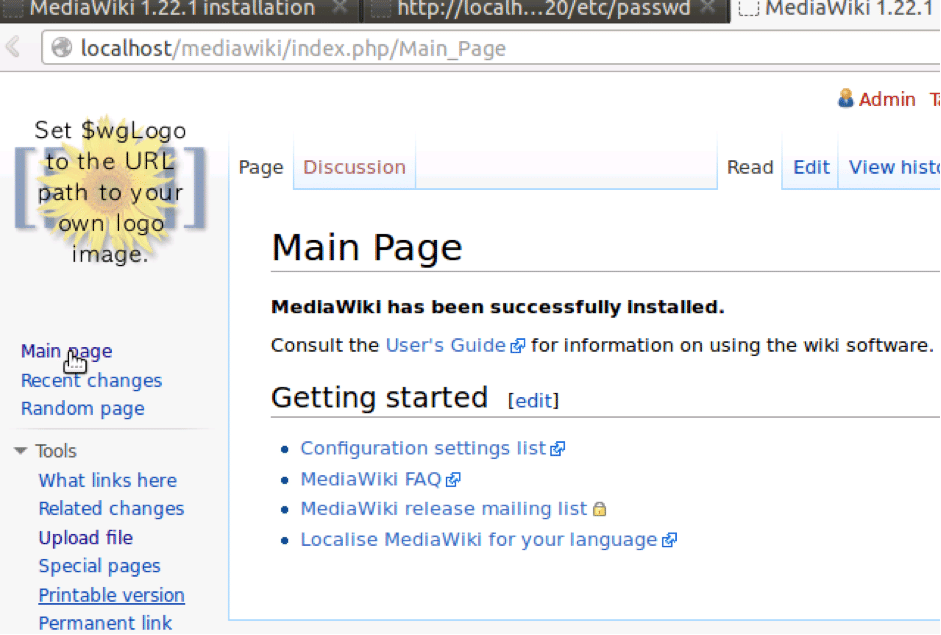Open Localise MediaWiki for your language link

479,540
